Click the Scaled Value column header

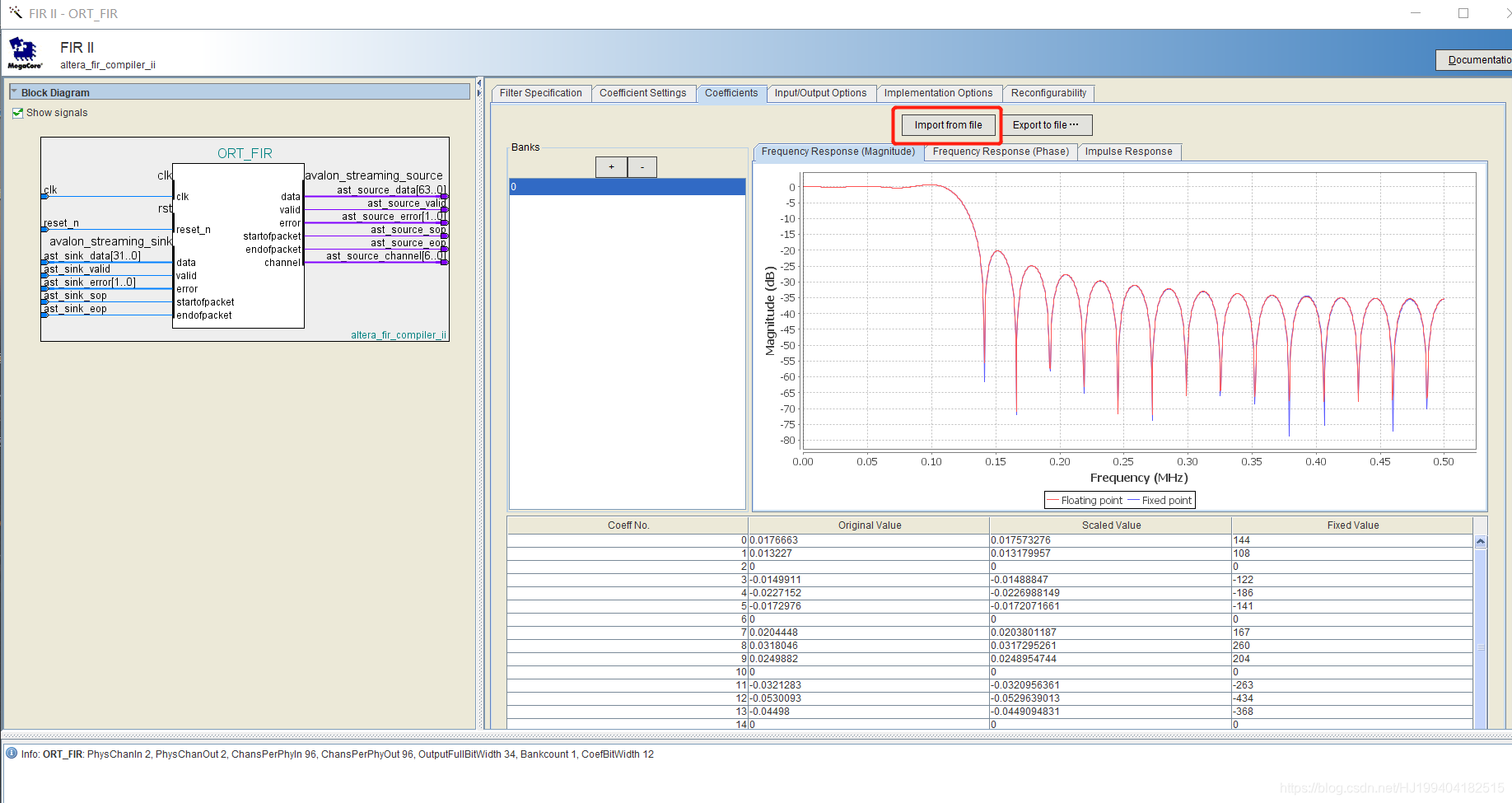tap(1111, 525)
